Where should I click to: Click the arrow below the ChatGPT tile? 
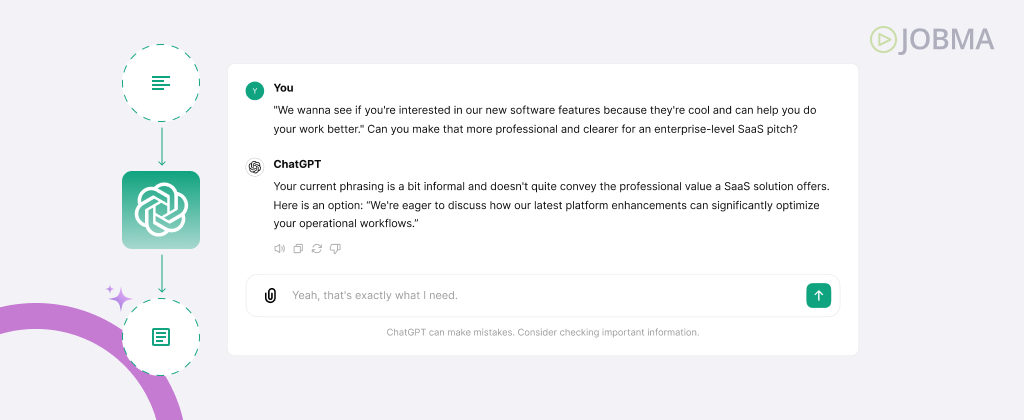pos(161,274)
